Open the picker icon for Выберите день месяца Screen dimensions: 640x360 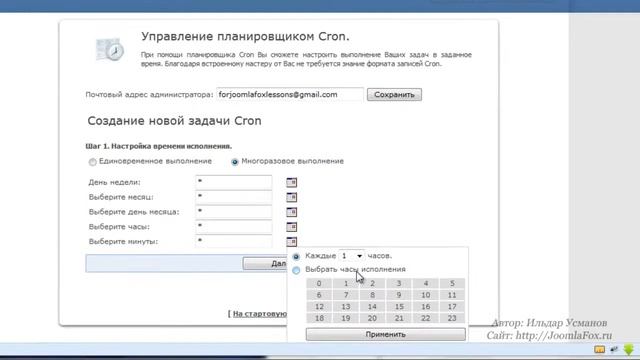[x=291, y=212]
